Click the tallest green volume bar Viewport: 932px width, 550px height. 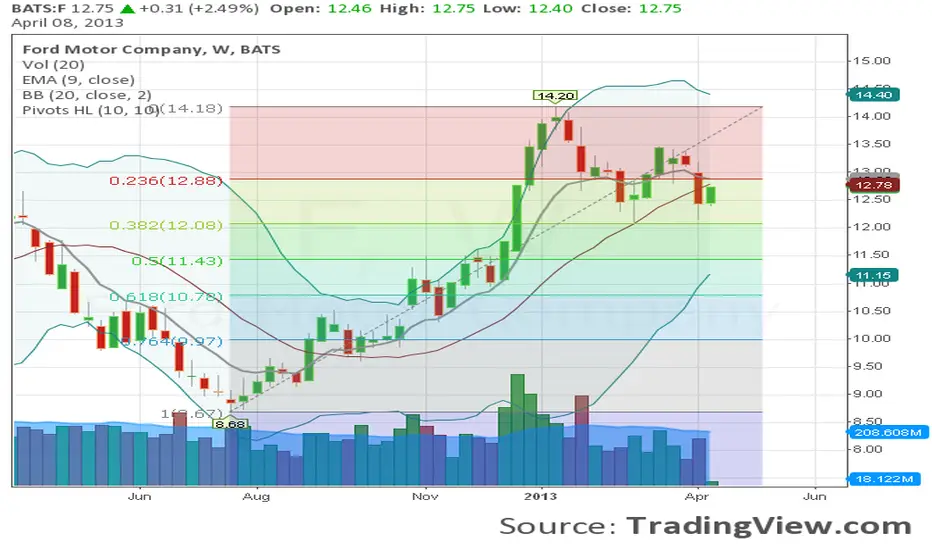tap(517, 429)
